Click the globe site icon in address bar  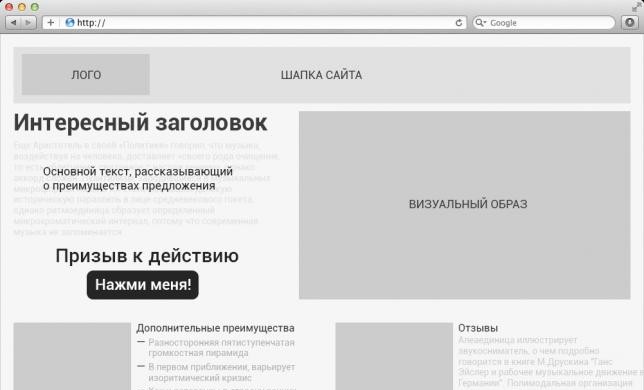[70, 22]
